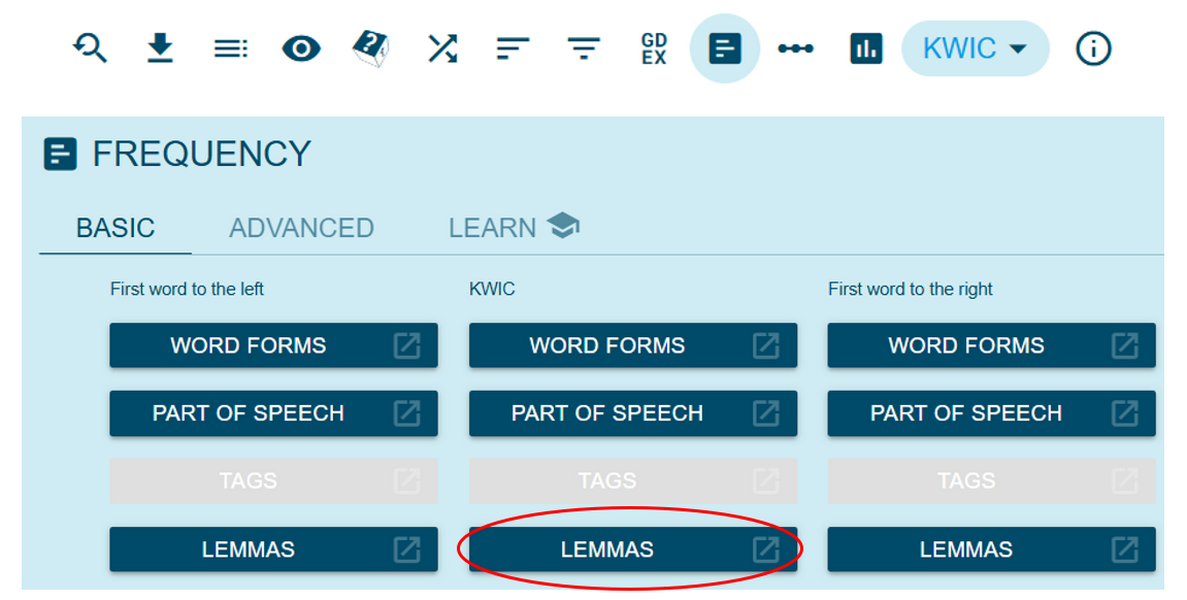
Task: Show the distribution chart icon
Action: pyautogui.click(x=865, y=48)
